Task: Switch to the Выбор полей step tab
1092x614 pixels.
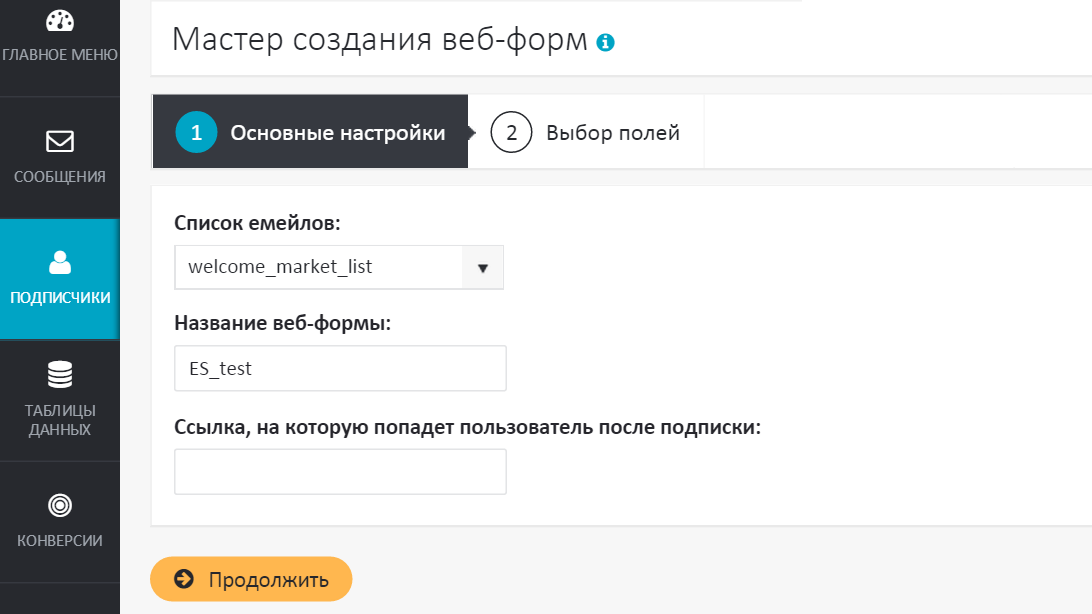Action: pos(612,133)
